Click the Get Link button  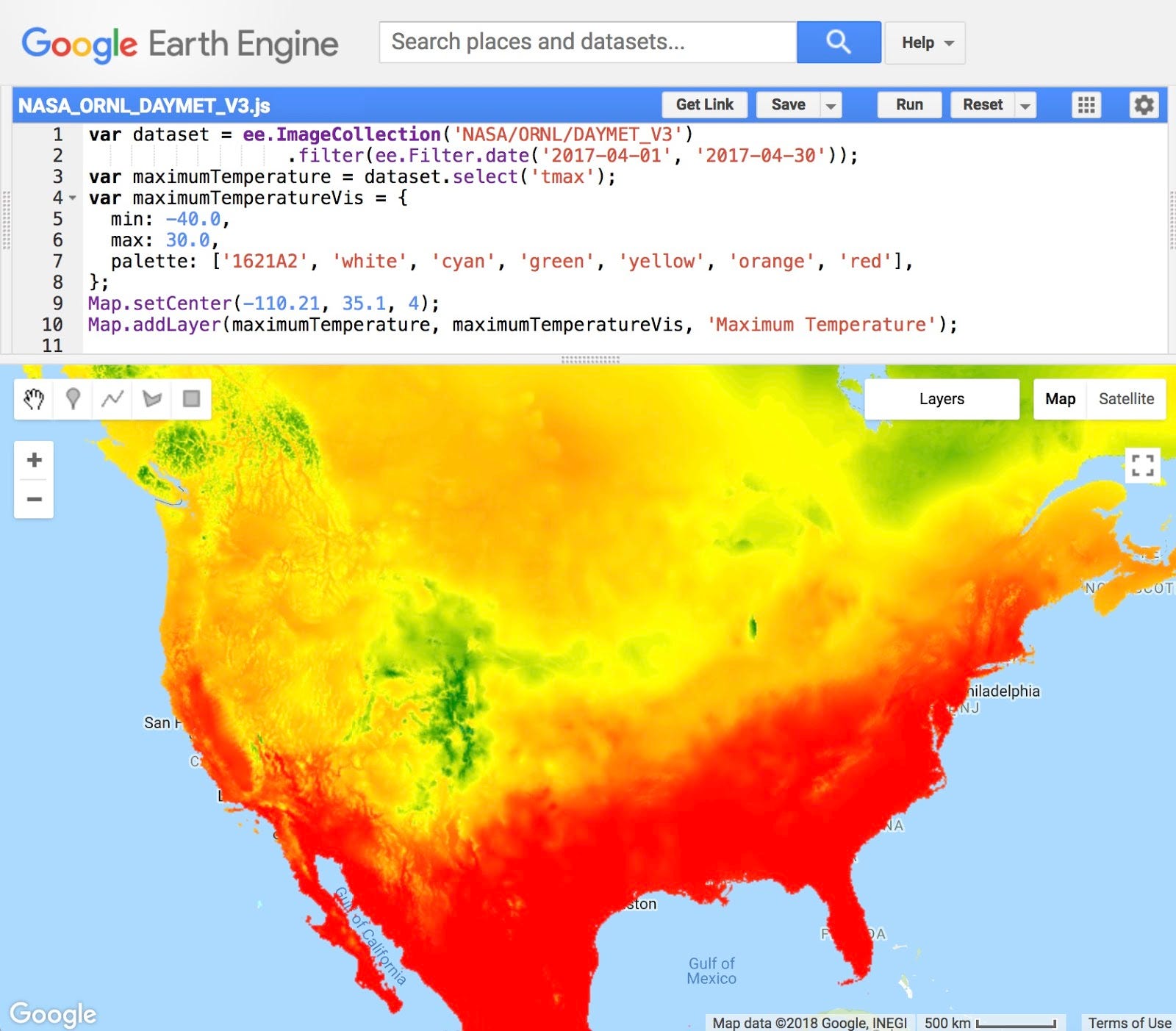pyautogui.click(x=704, y=105)
